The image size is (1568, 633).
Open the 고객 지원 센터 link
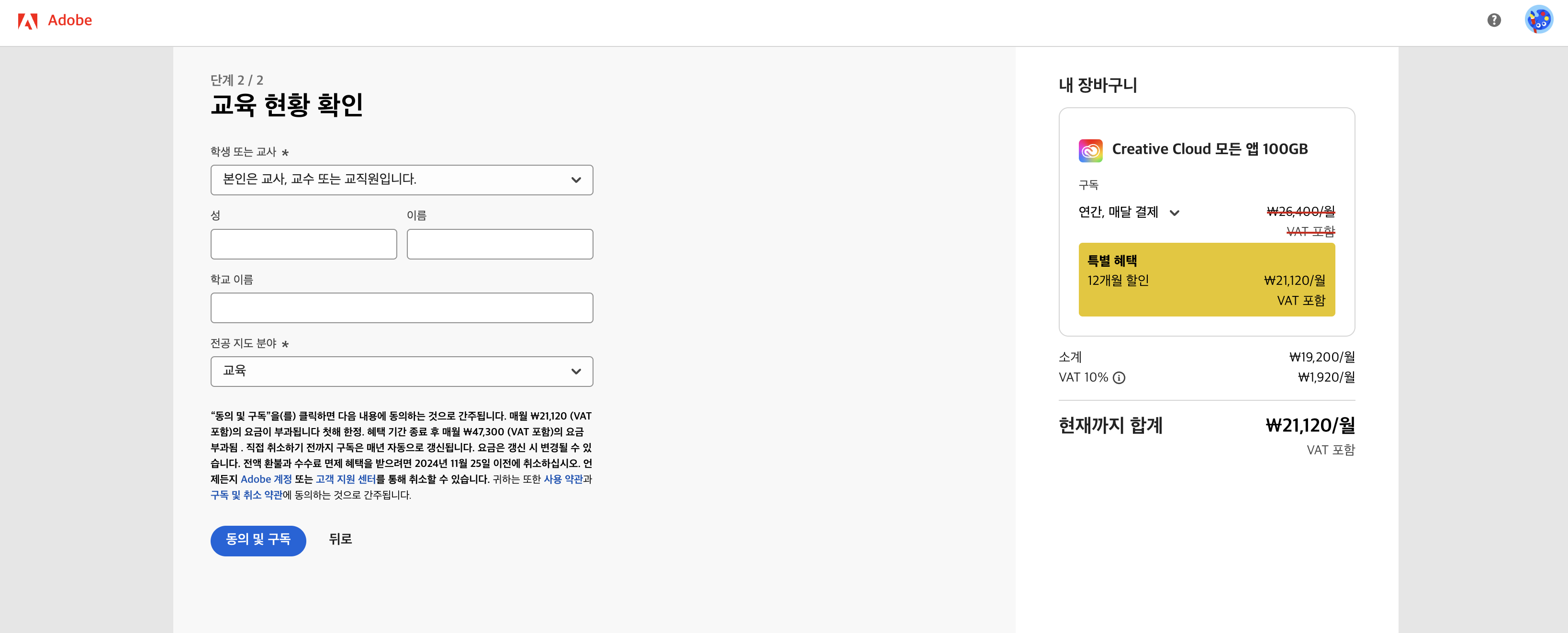tap(346, 480)
